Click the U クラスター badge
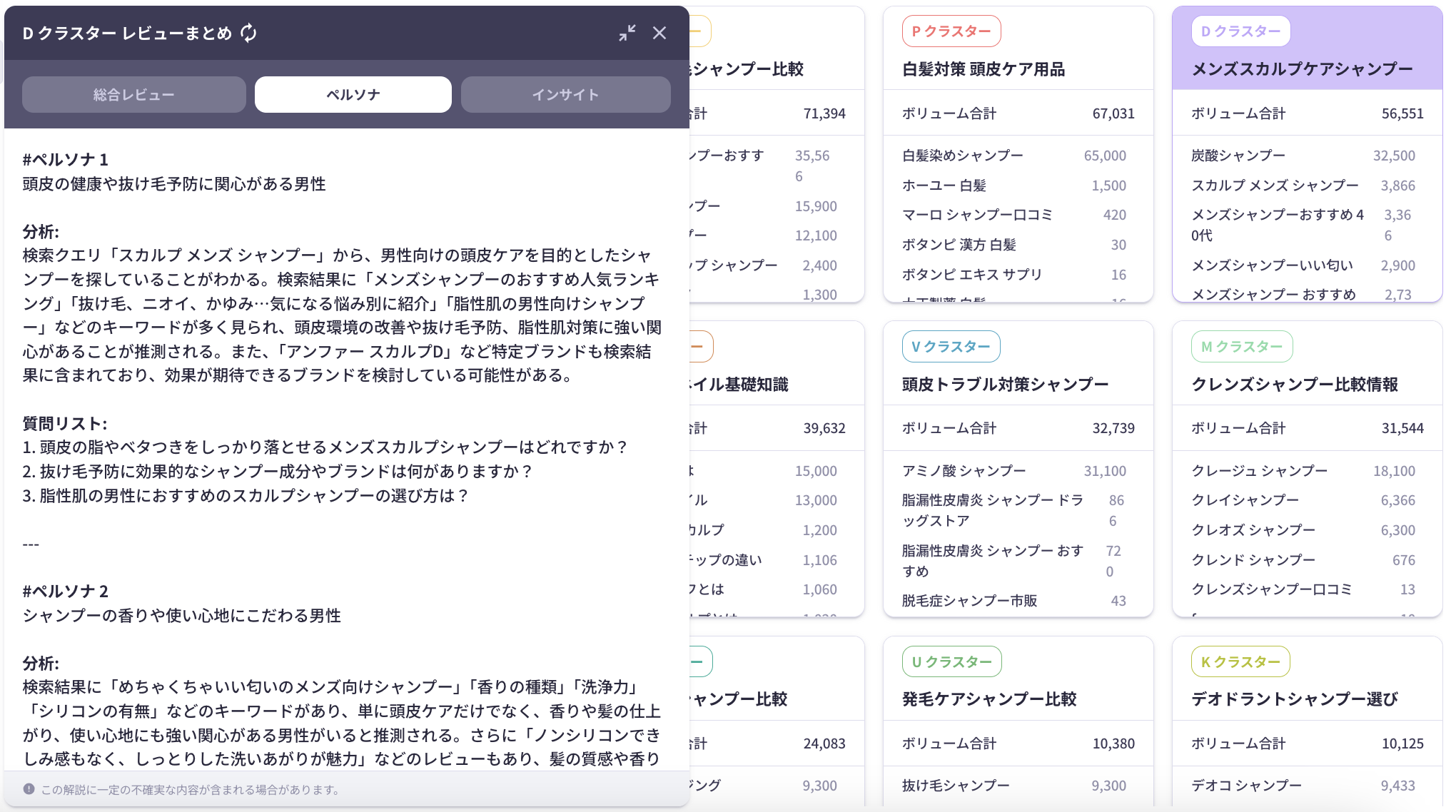The width and height of the screenshot is (1456, 812). point(951,662)
